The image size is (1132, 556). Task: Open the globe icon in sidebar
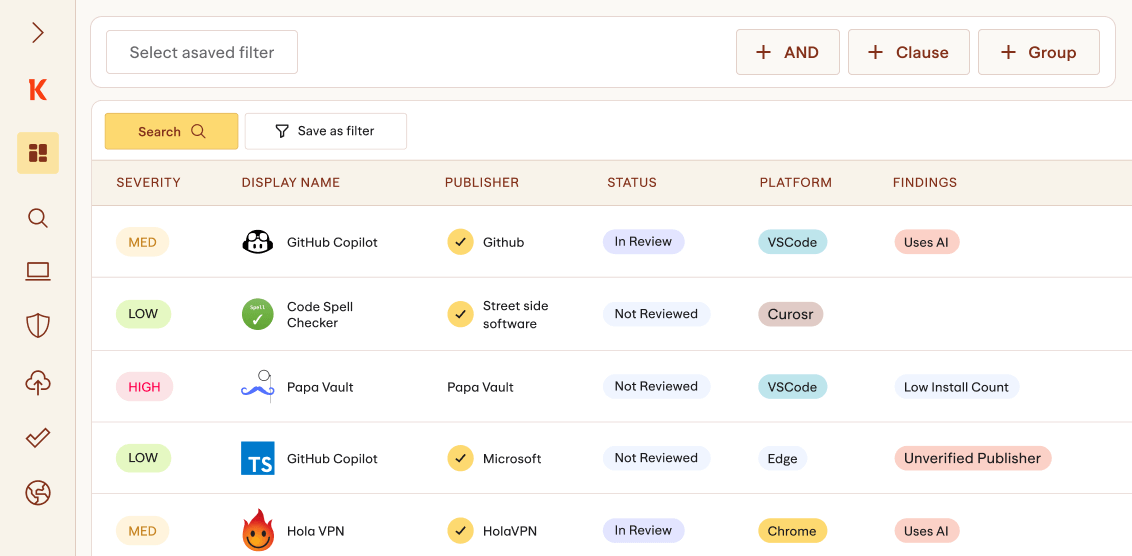38,493
